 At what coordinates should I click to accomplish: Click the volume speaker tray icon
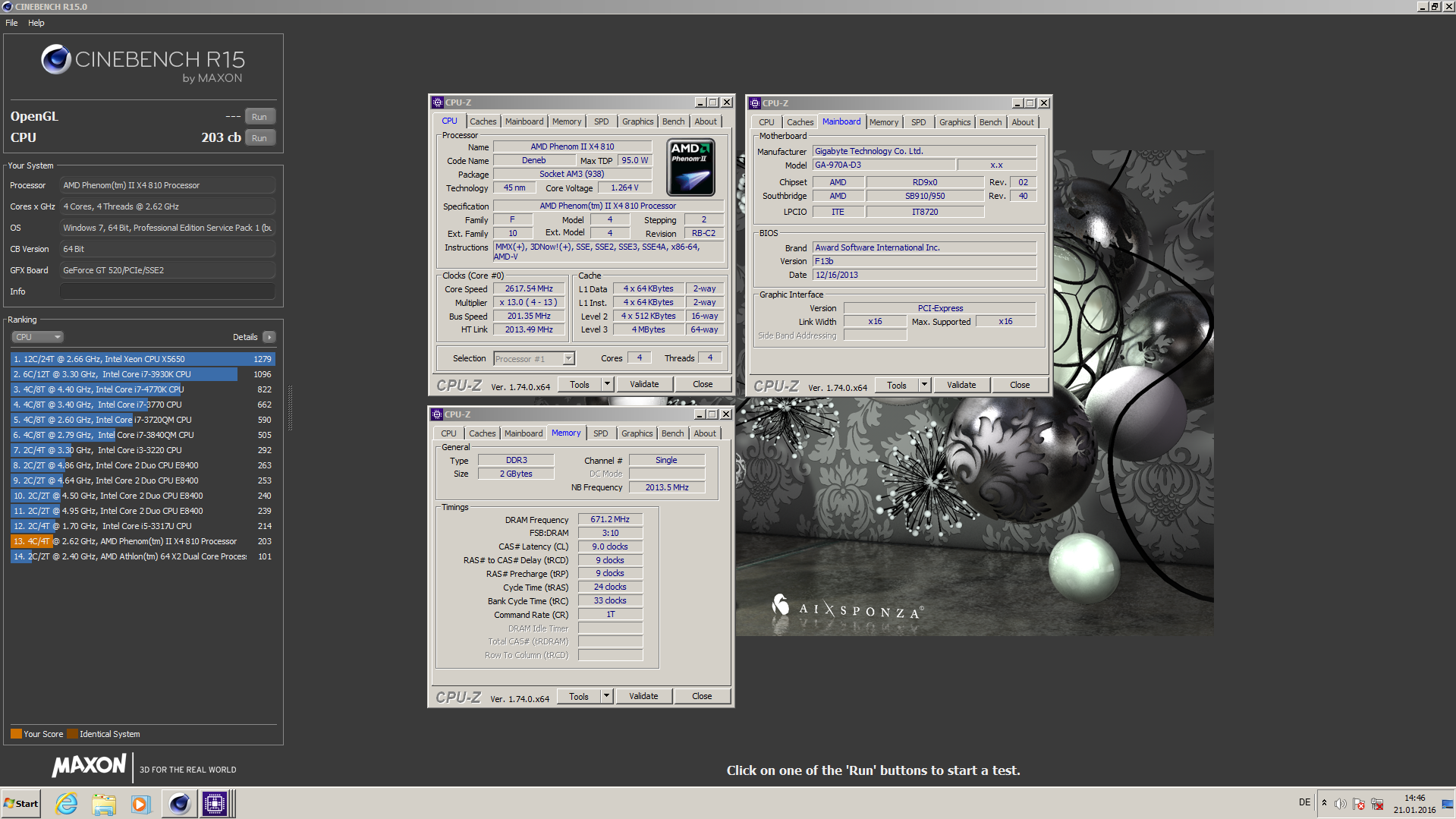(x=1341, y=803)
